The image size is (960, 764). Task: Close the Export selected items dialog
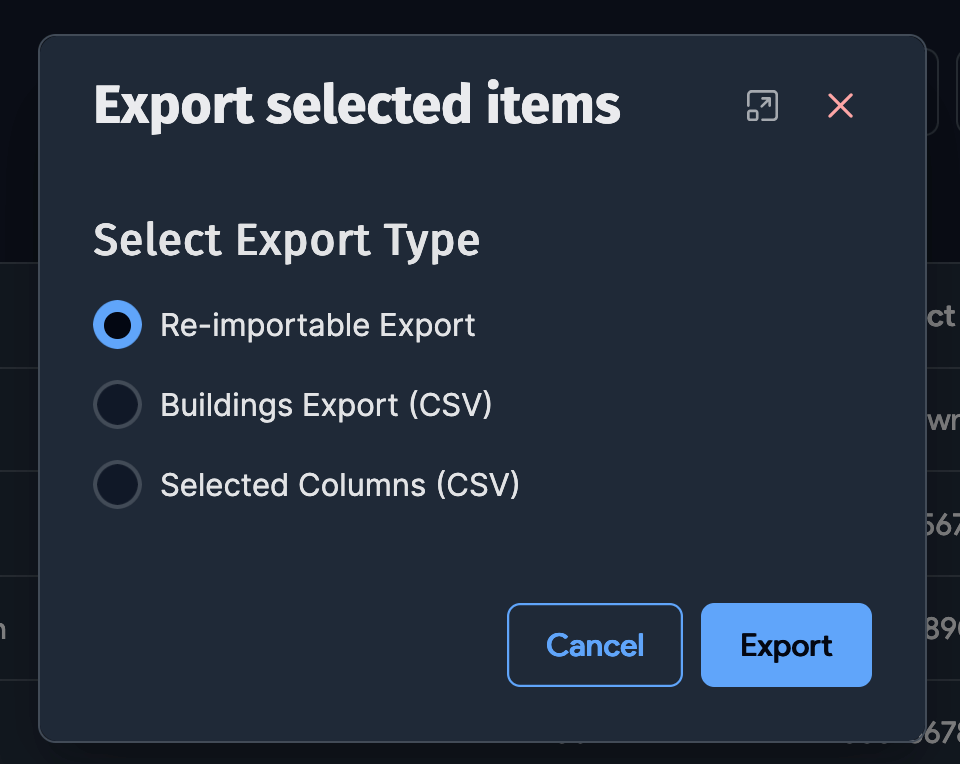(x=839, y=105)
